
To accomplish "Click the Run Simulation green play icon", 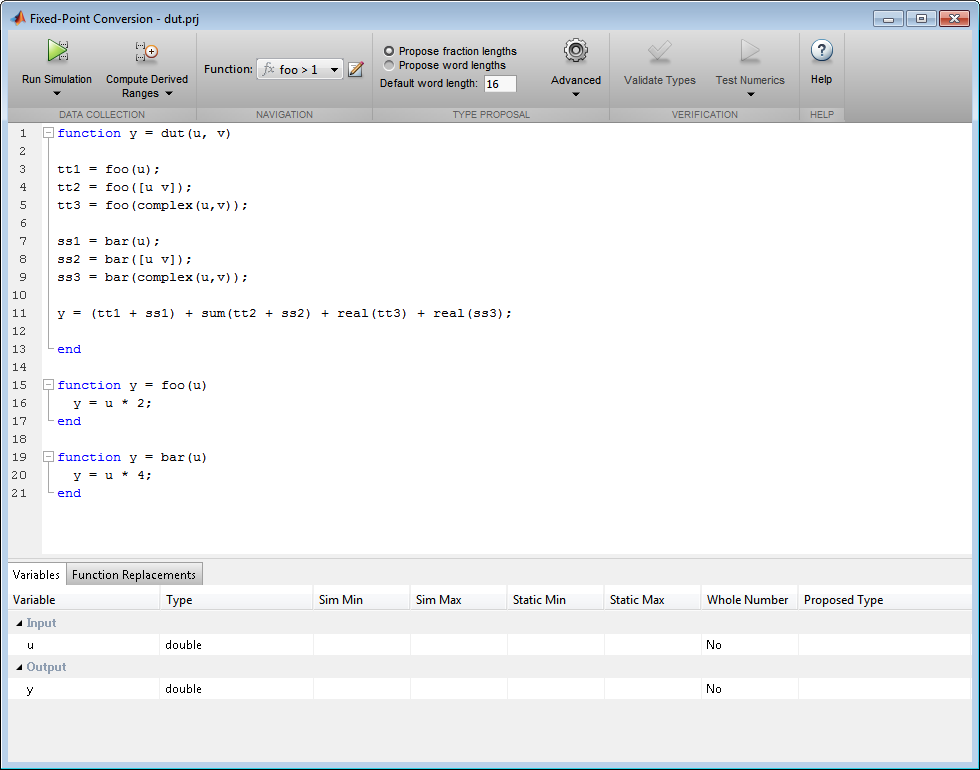I will pyautogui.click(x=57, y=52).
